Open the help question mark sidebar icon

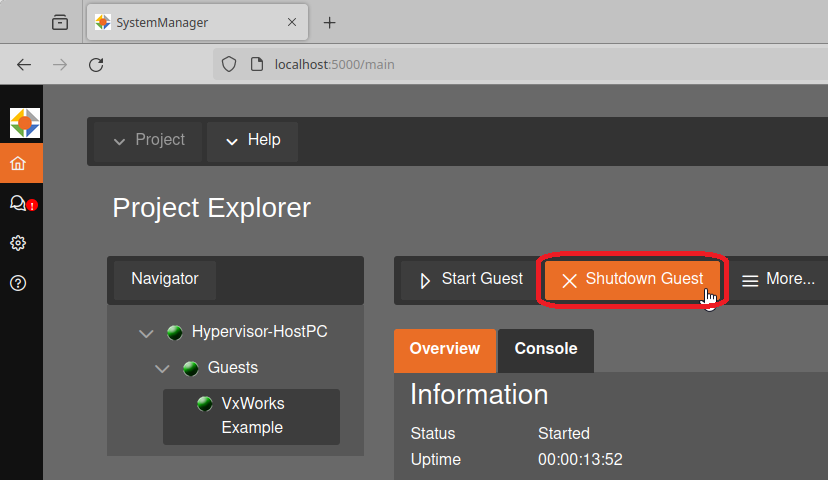click(18, 283)
